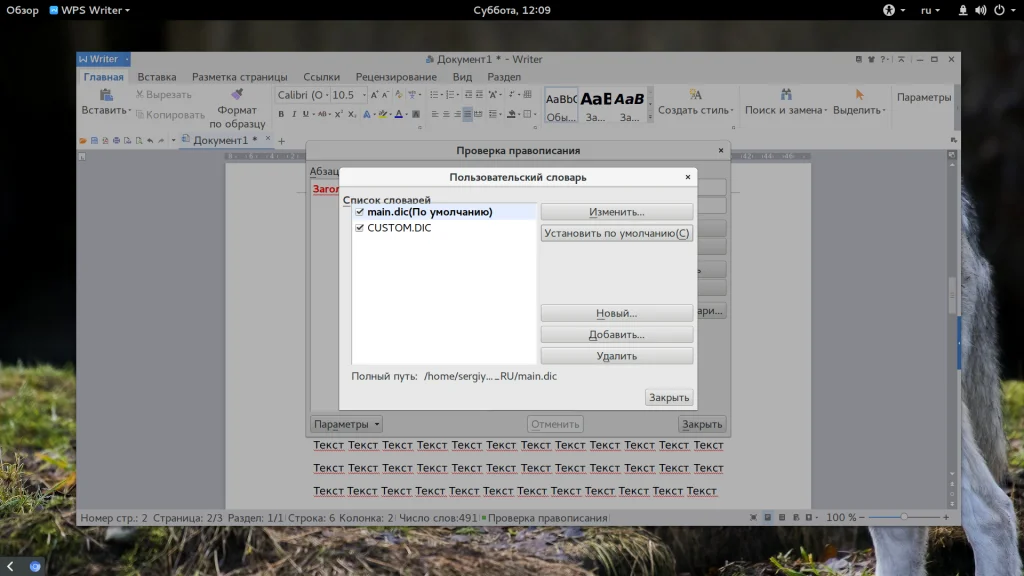Toggle the CUSTOM.DIC dictionary checkbox

point(360,228)
